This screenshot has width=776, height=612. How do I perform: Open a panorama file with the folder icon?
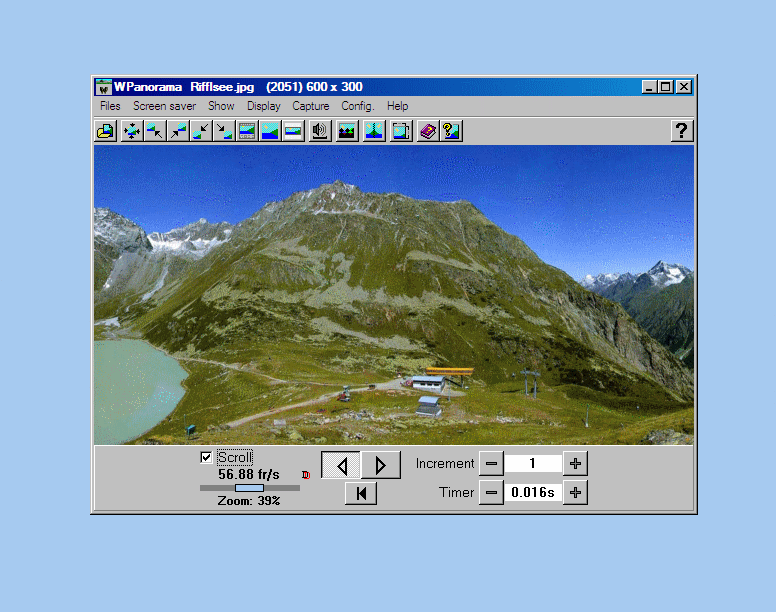click(105, 131)
